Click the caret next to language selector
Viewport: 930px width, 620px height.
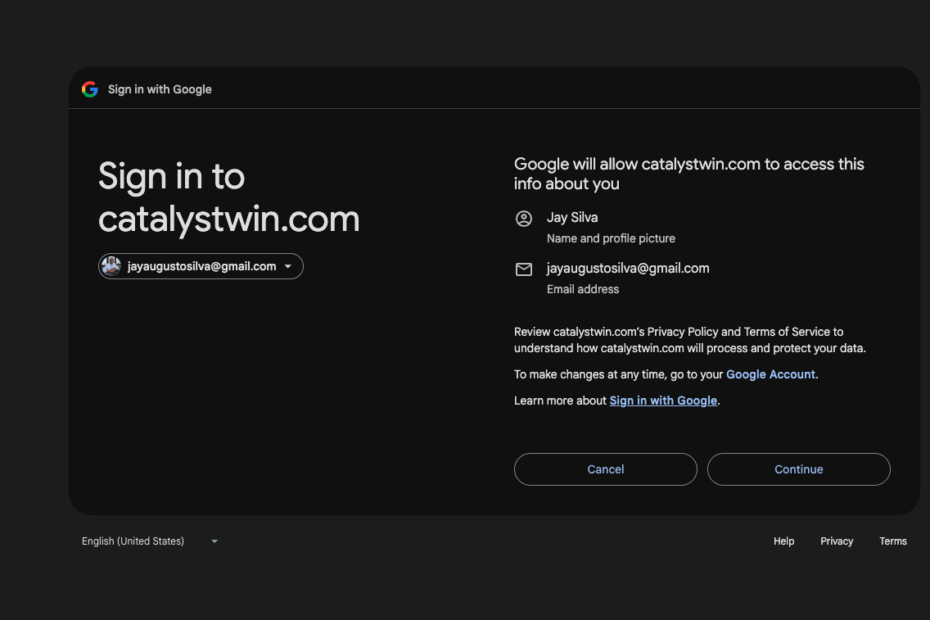point(214,541)
